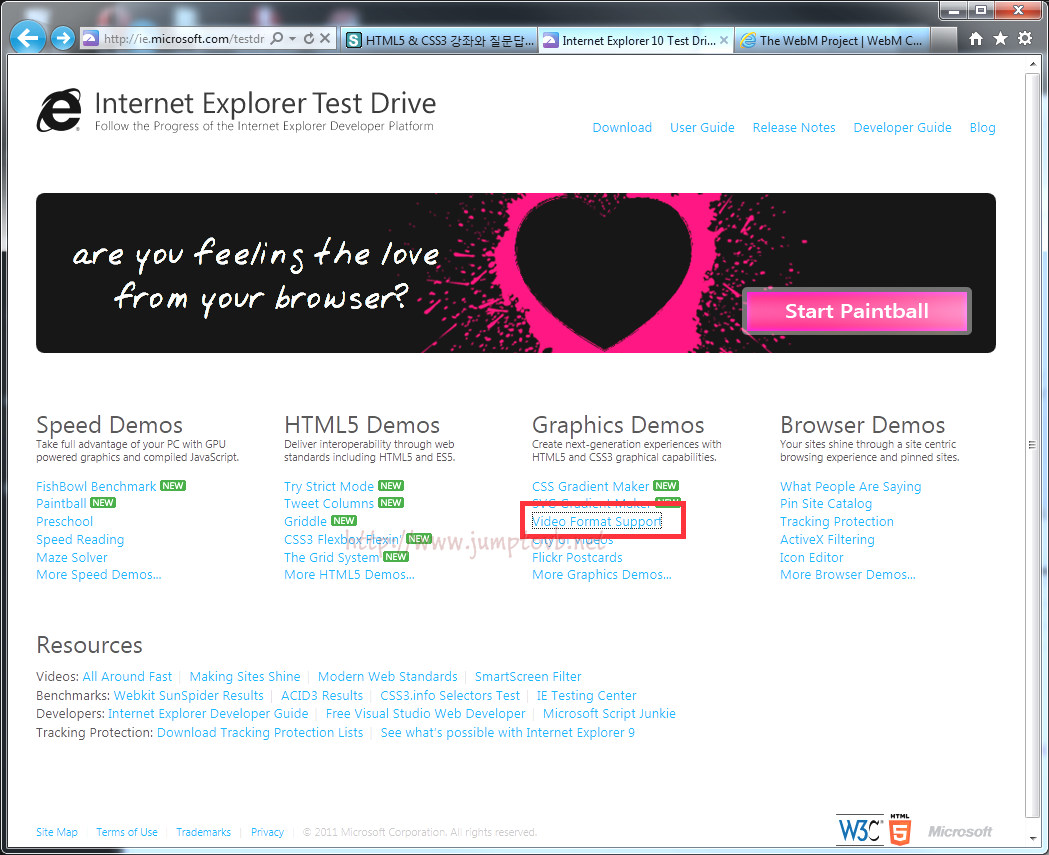
Task: Open the Making Sites Shine video link
Action: [245, 676]
